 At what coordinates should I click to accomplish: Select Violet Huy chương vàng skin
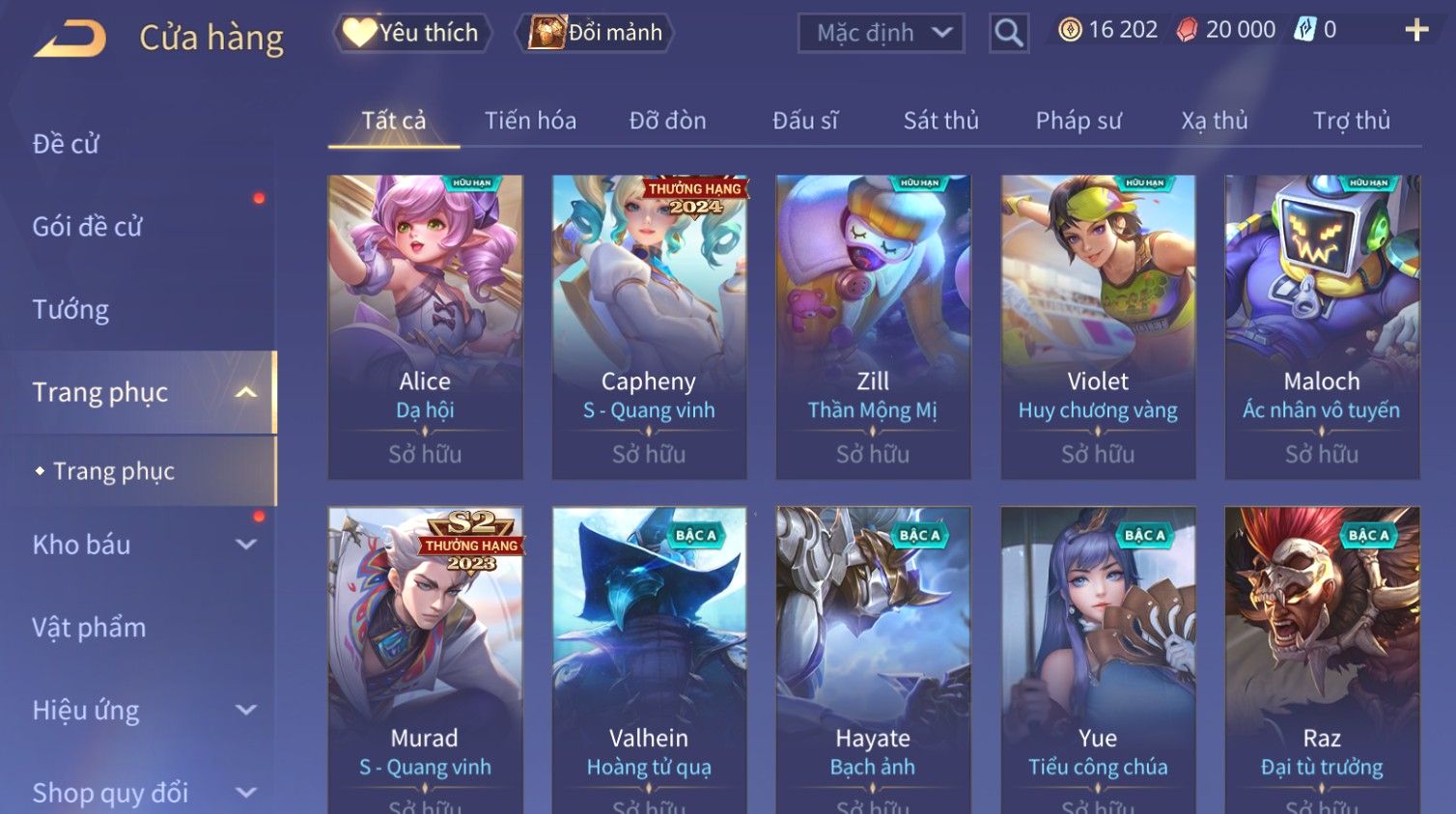click(1098, 326)
